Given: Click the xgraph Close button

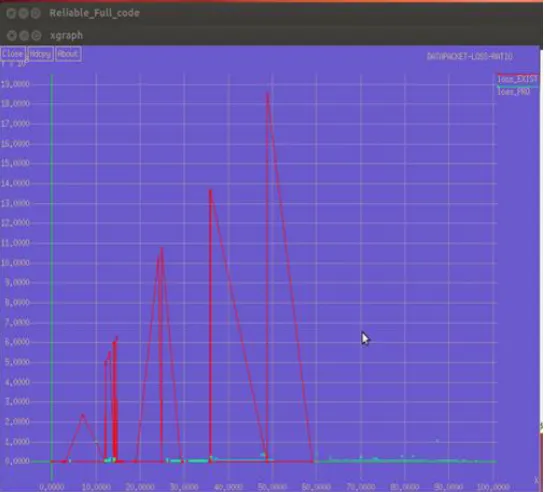Looking at the screenshot, I should [13, 54].
